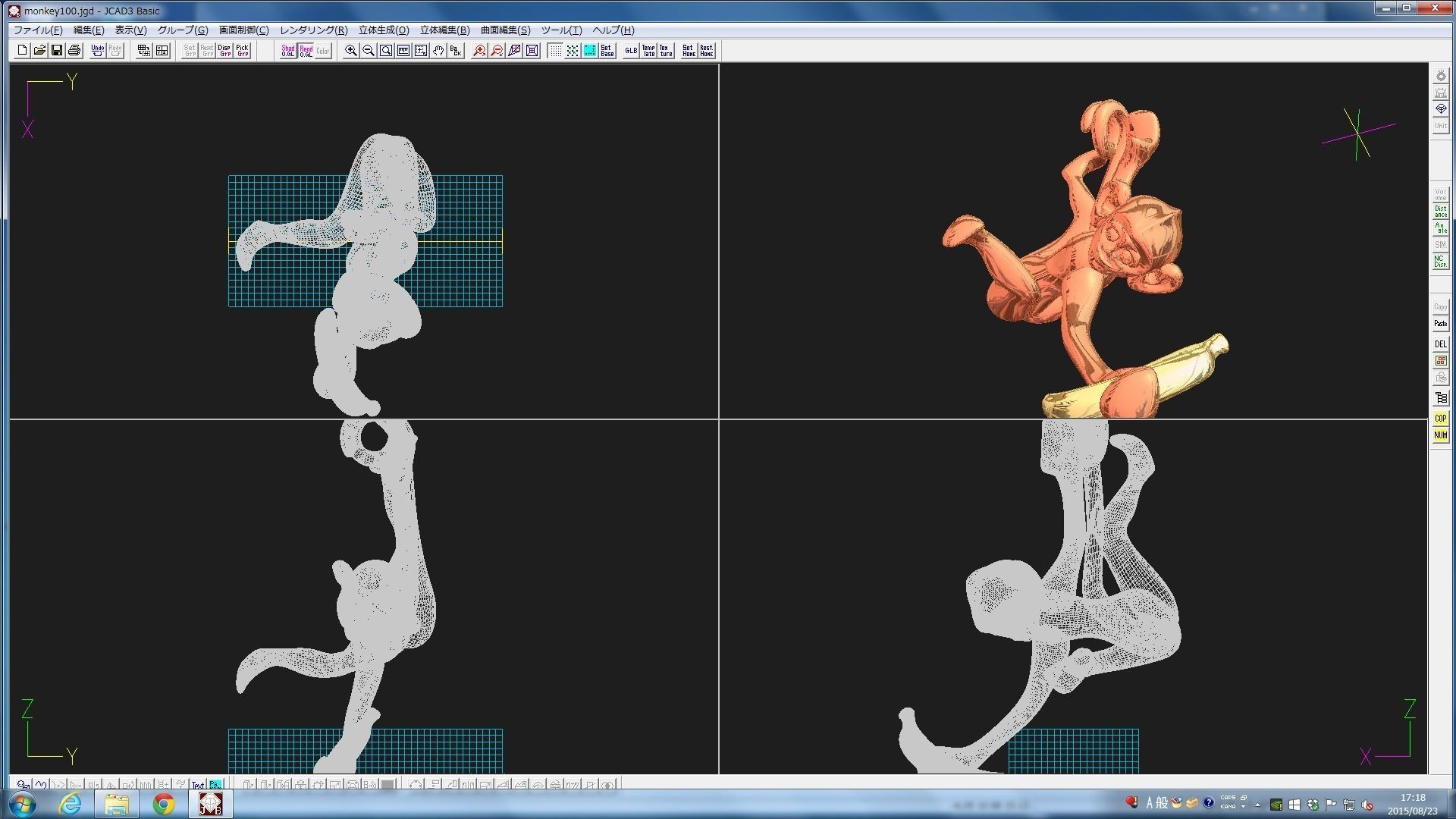Click the red four-square icon in sidebar
Screen dimensions: 1456x819
[x=1440, y=361]
